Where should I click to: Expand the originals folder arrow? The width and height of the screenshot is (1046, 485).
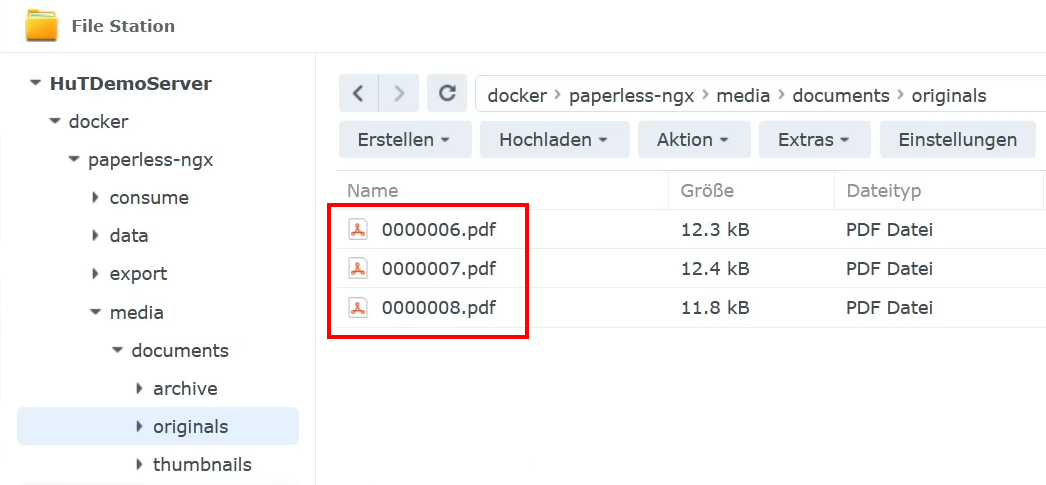[139, 426]
